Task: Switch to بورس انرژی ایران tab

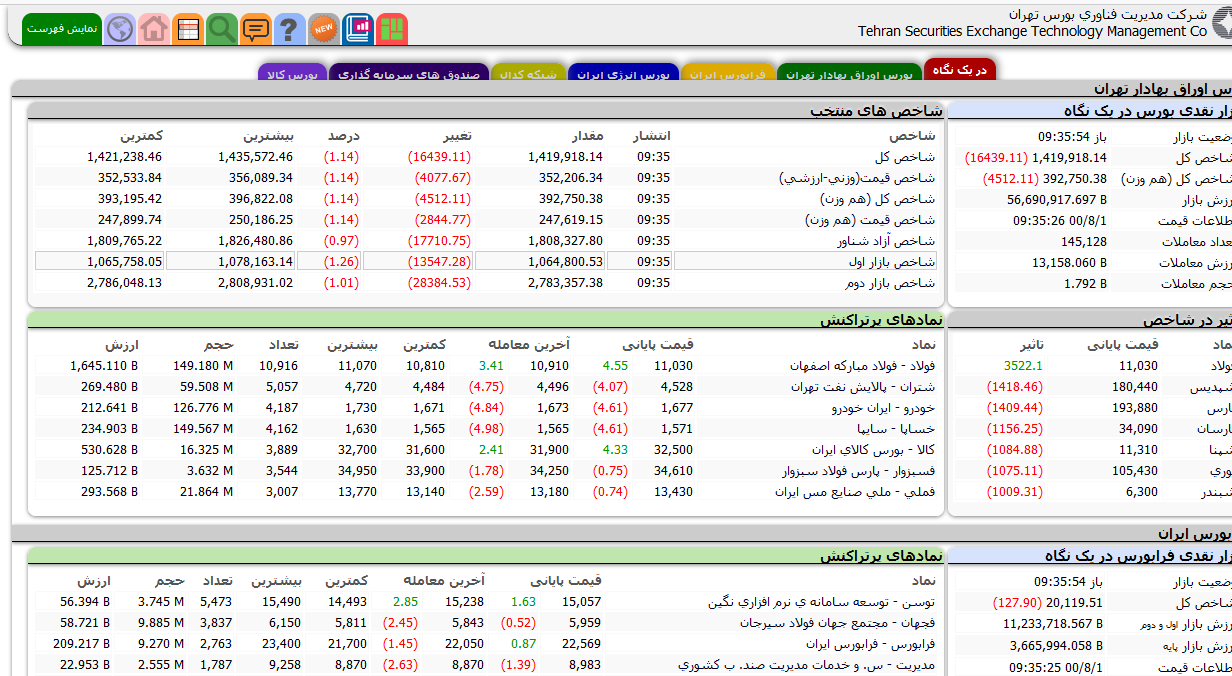Action: pyautogui.click(x=623, y=74)
